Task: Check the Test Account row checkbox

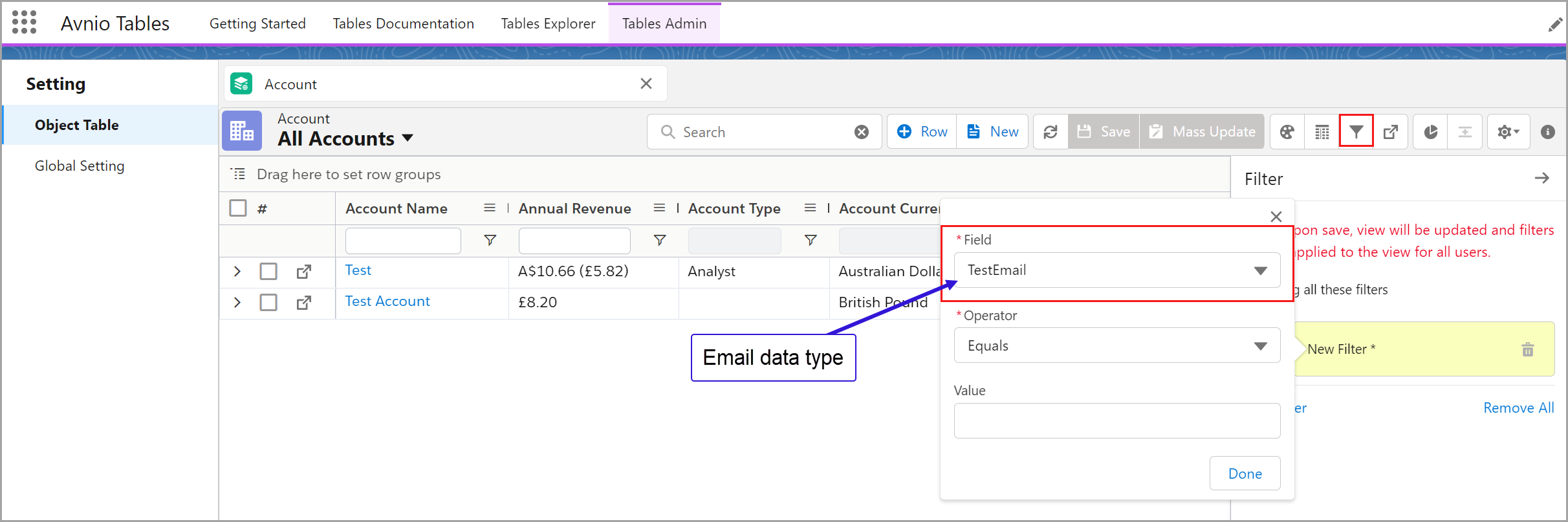Action: pyautogui.click(x=268, y=303)
